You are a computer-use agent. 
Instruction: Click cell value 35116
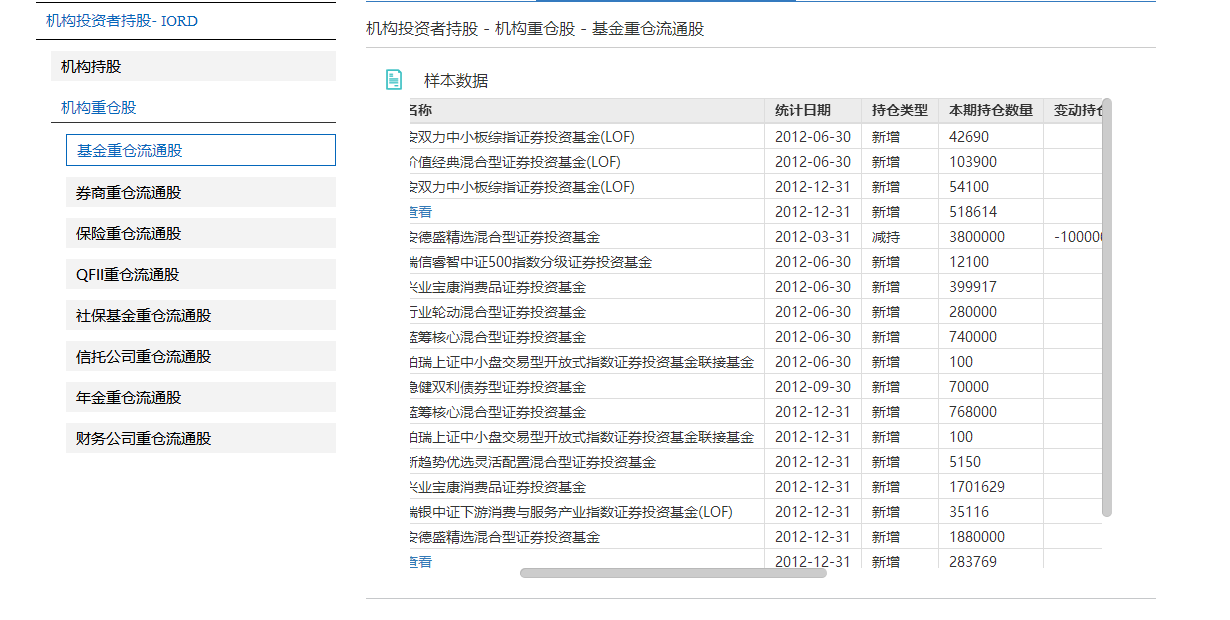969,512
